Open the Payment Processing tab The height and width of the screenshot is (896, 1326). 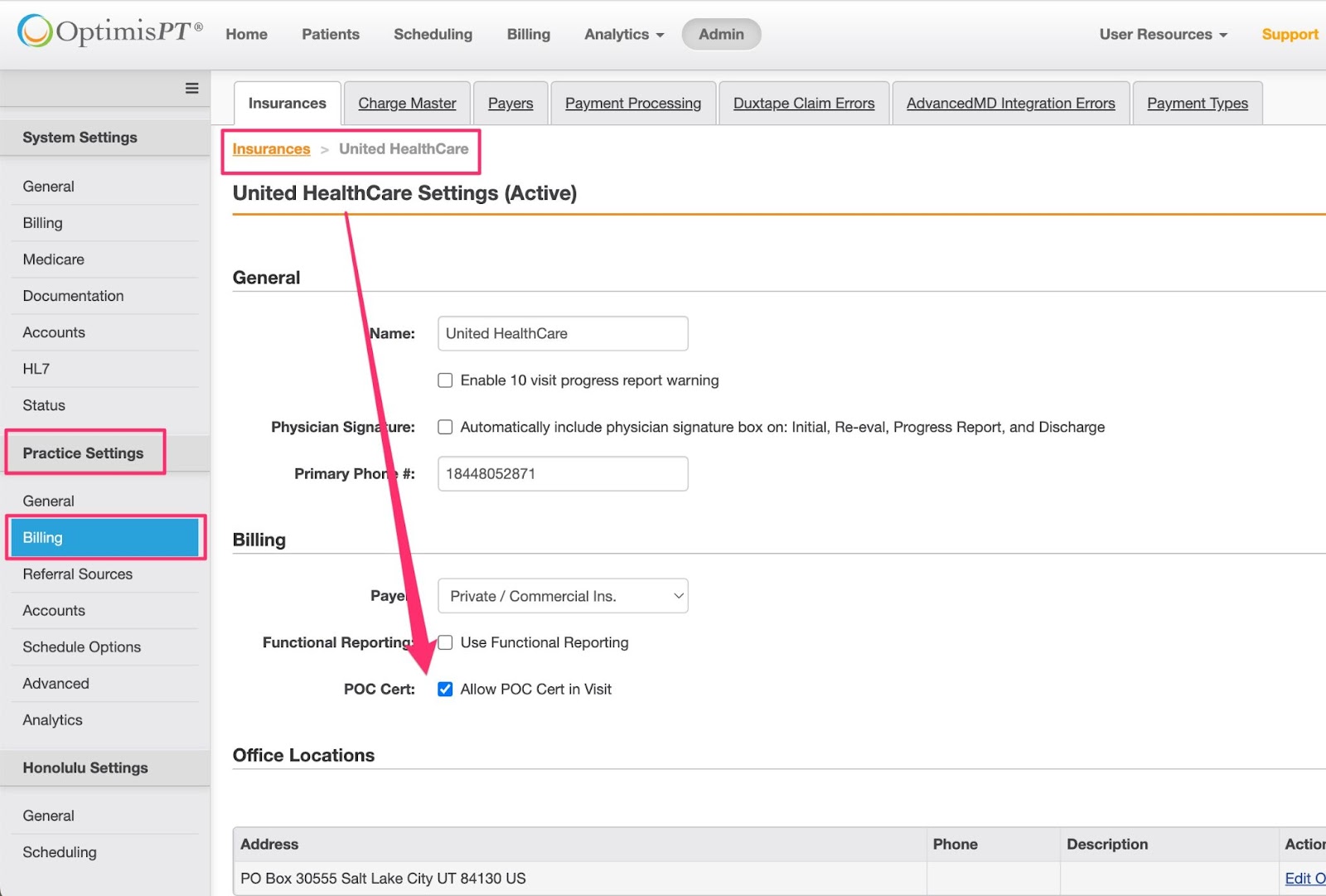(x=633, y=103)
